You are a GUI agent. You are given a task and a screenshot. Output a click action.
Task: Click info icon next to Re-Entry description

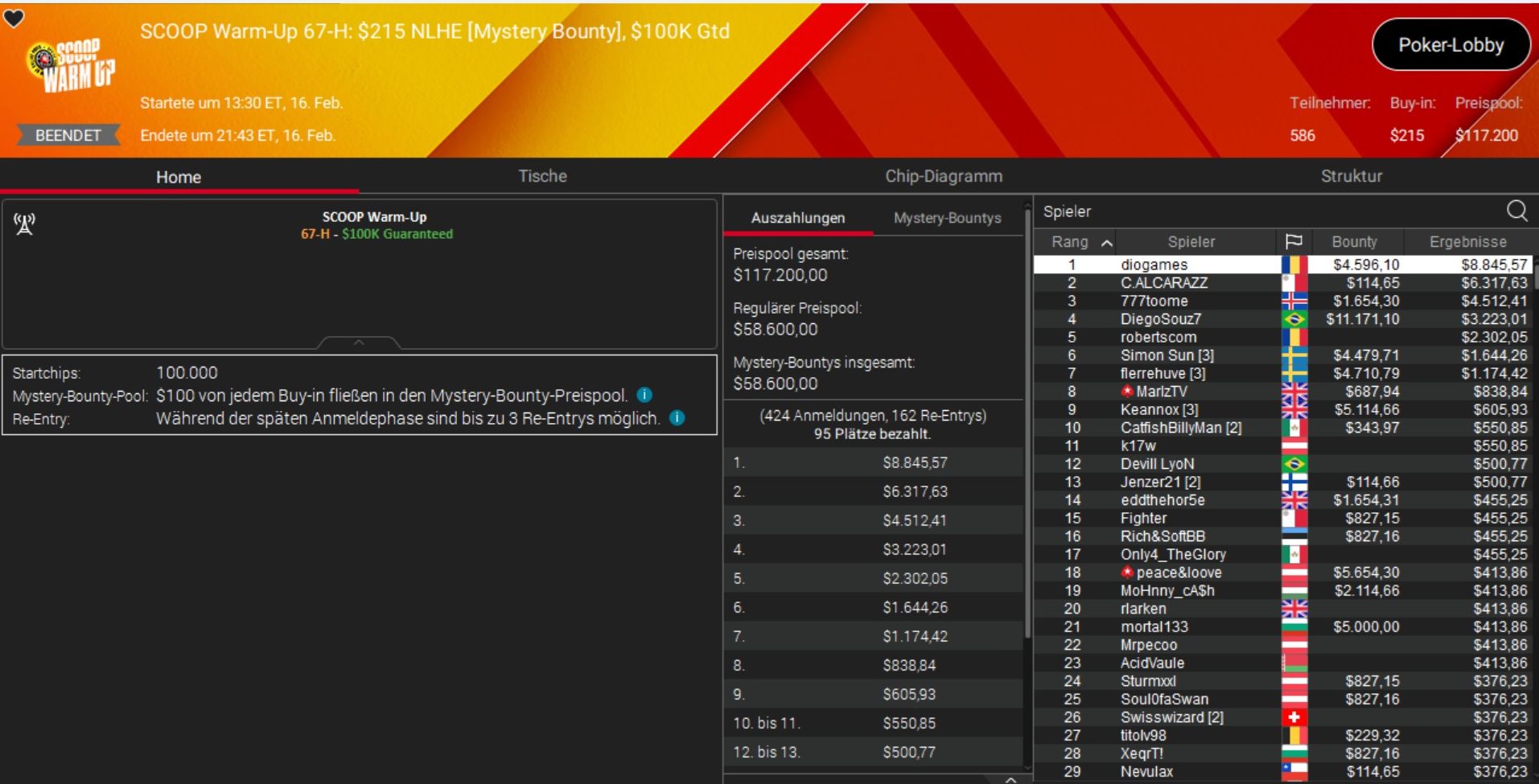click(677, 418)
